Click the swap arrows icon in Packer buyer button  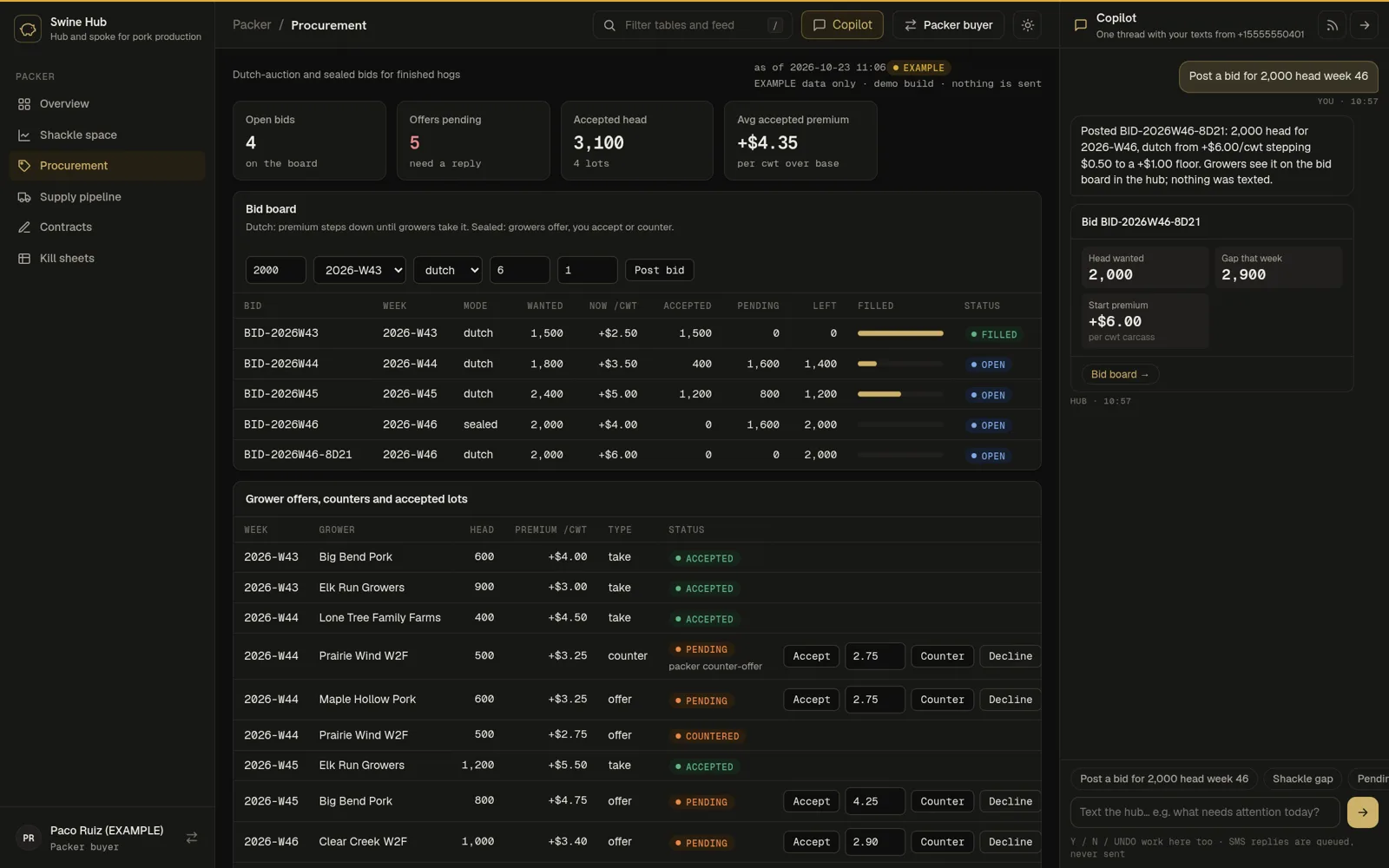tap(911, 25)
